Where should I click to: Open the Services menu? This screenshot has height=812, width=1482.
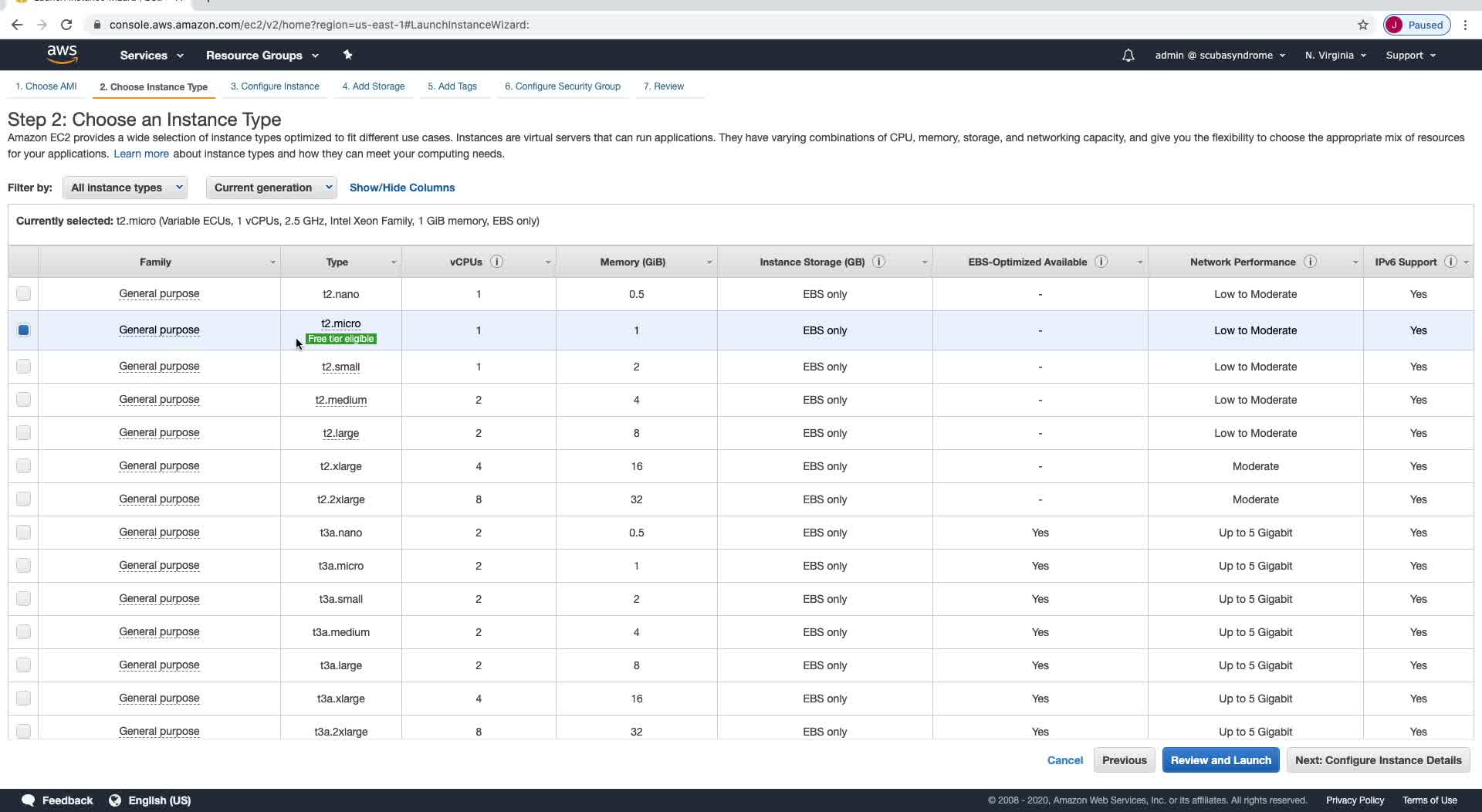coord(151,56)
